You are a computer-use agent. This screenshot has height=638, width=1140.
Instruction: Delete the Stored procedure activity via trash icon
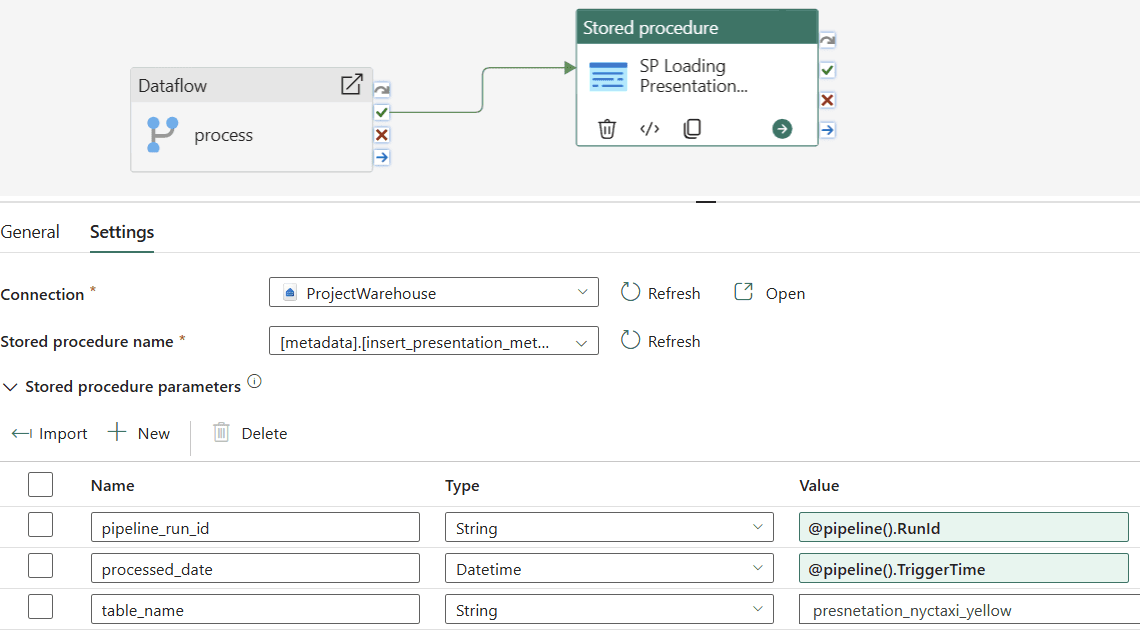607,129
